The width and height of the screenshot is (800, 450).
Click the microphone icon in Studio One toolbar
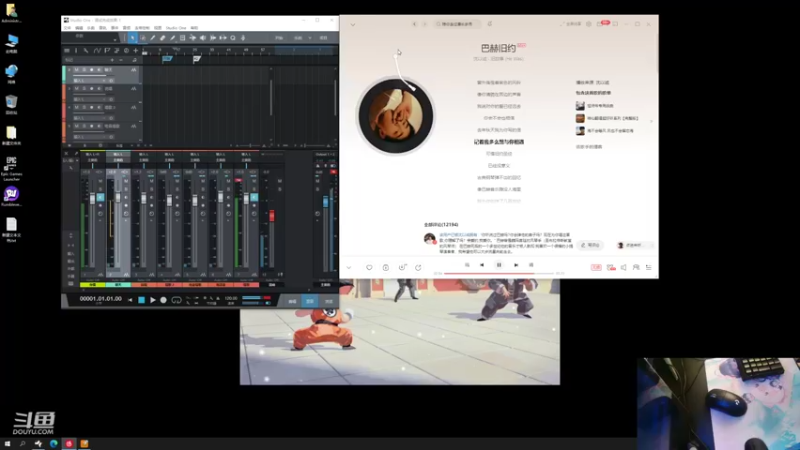pos(243,38)
